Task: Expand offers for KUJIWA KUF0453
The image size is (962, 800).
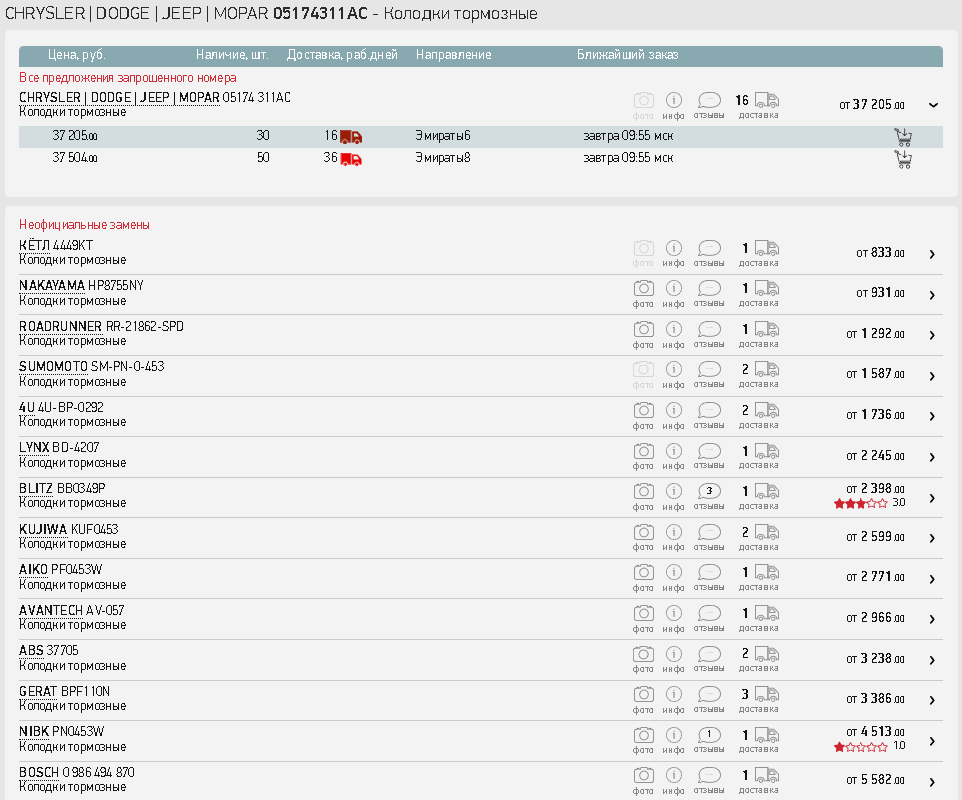Action: pos(932,538)
